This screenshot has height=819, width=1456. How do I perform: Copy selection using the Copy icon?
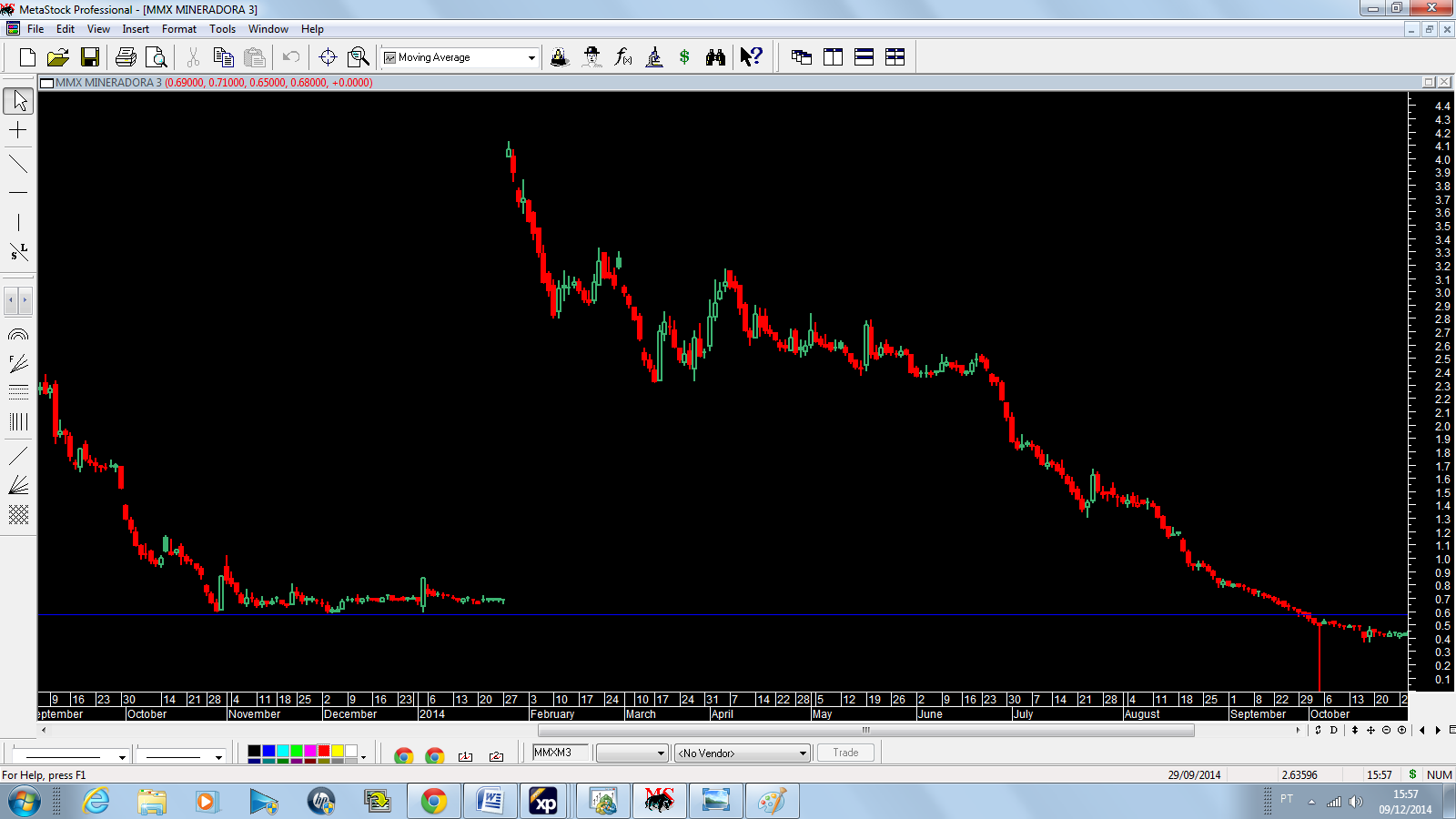pyautogui.click(x=223, y=57)
